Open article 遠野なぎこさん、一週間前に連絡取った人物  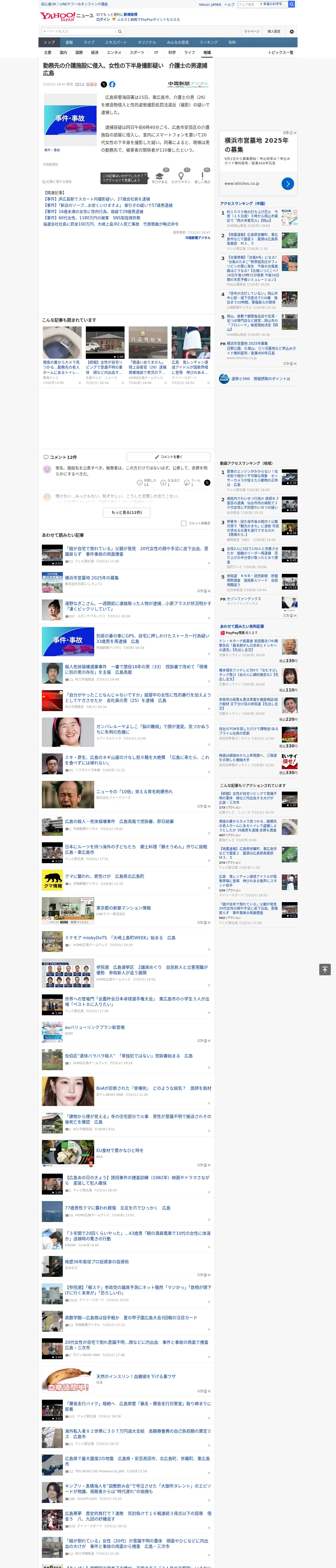pos(138,606)
